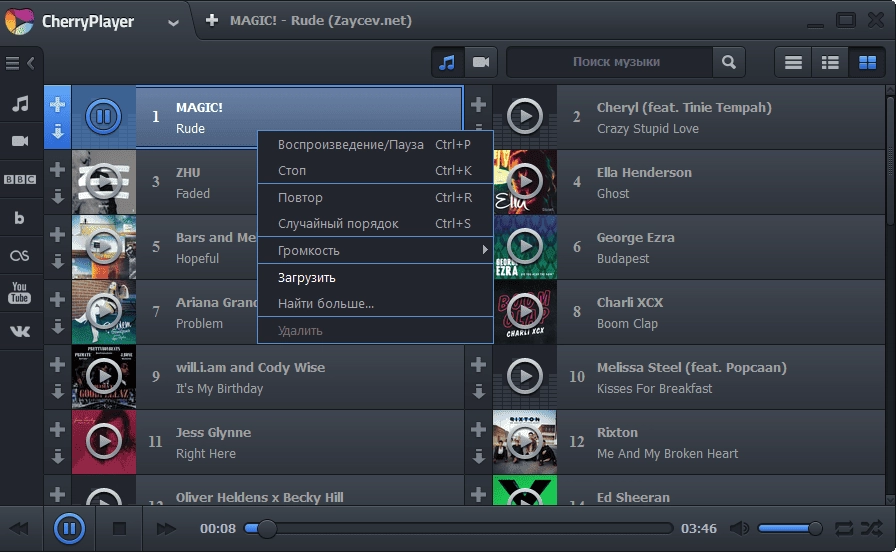Add Bars and Melody Hopeful to playlist
The height and width of the screenshot is (553, 896).
[x=57, y=234]
